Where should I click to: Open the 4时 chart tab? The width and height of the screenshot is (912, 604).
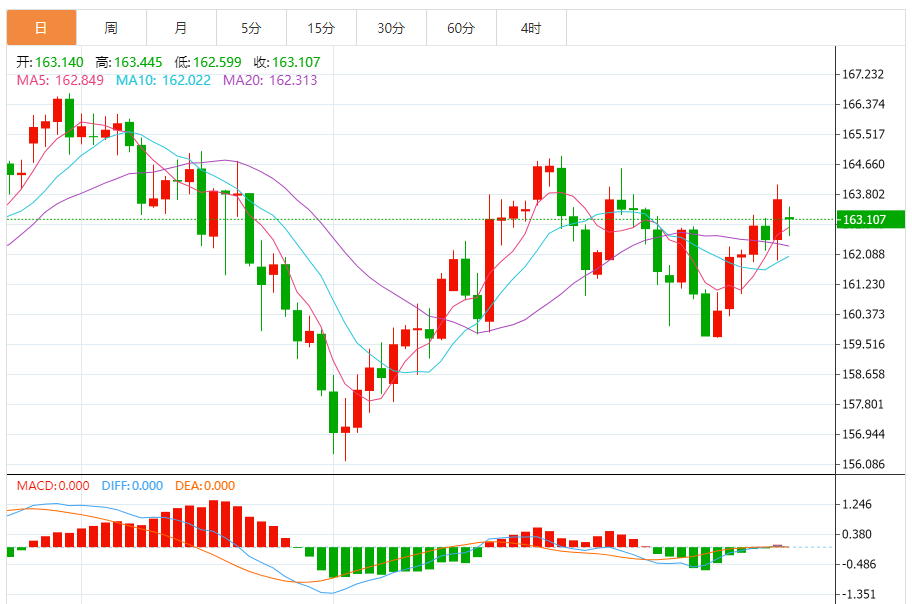point(531,27)
